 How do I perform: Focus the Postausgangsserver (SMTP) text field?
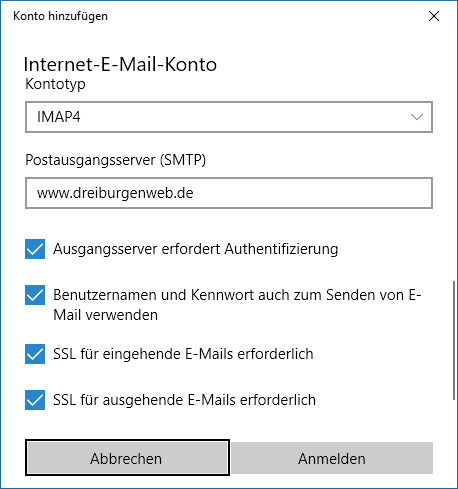pyautogui.click(x=229, y=193)
